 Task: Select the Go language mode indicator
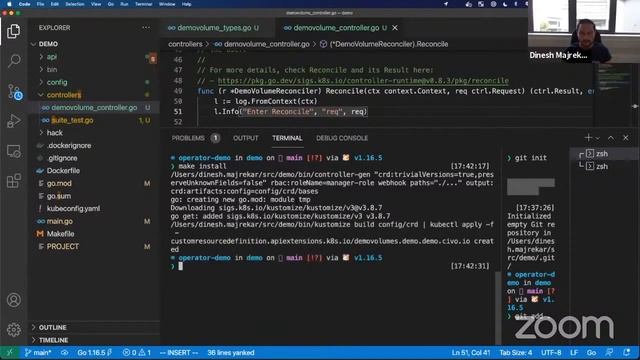pos(591,353)
